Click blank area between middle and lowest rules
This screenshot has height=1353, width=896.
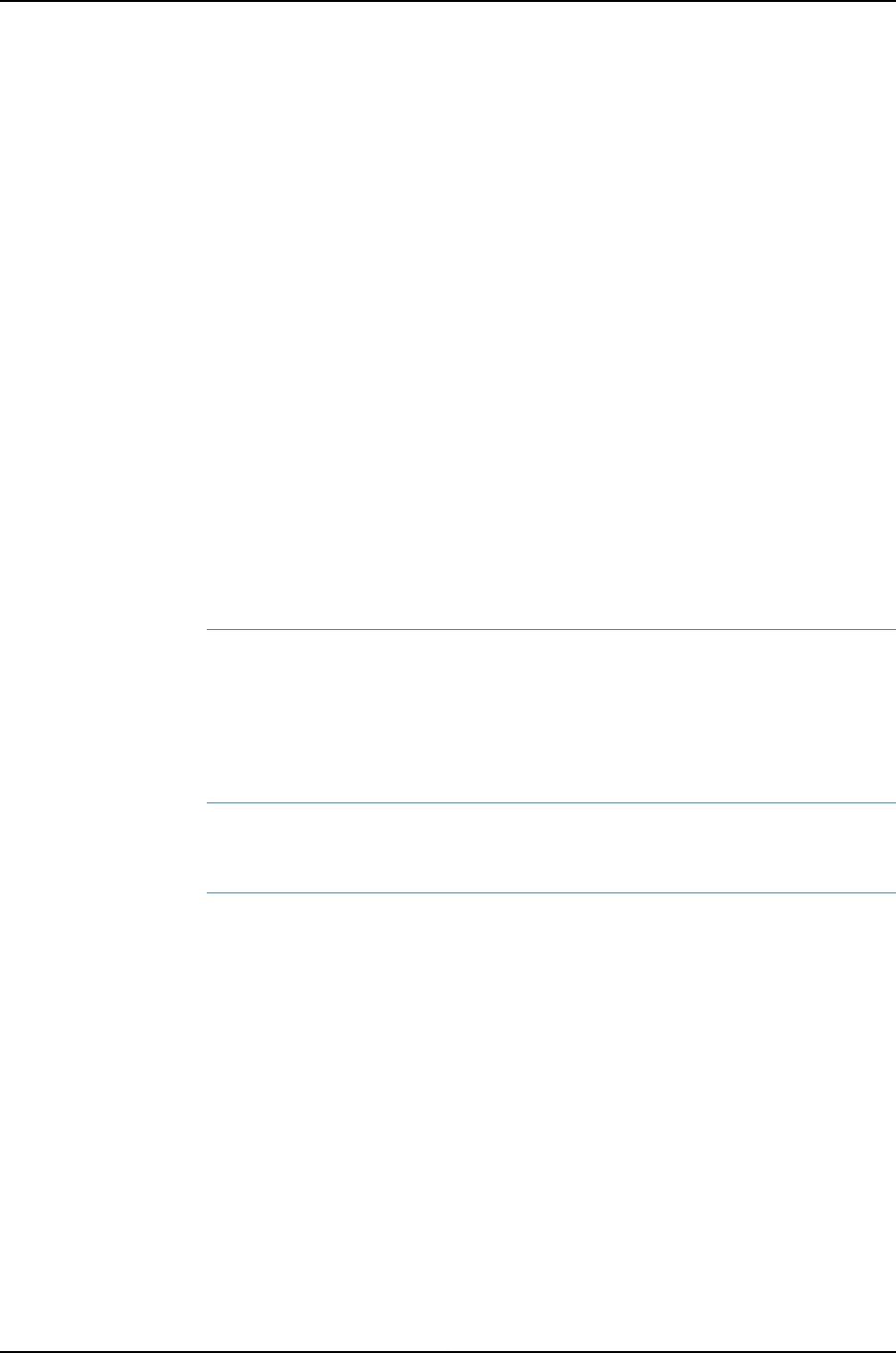click(550, 848)
